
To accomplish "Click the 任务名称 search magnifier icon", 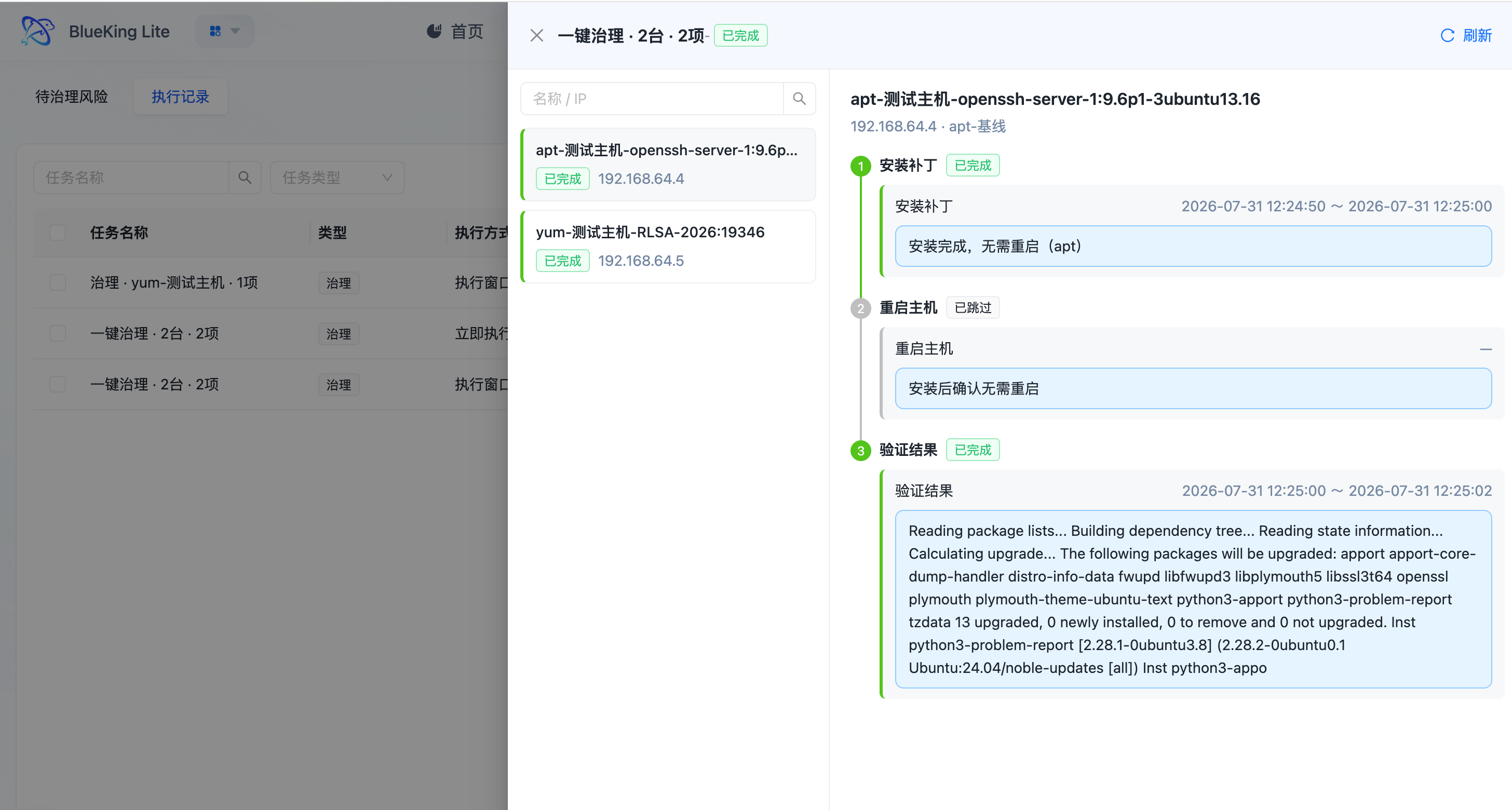I will (x=245, y=177).
